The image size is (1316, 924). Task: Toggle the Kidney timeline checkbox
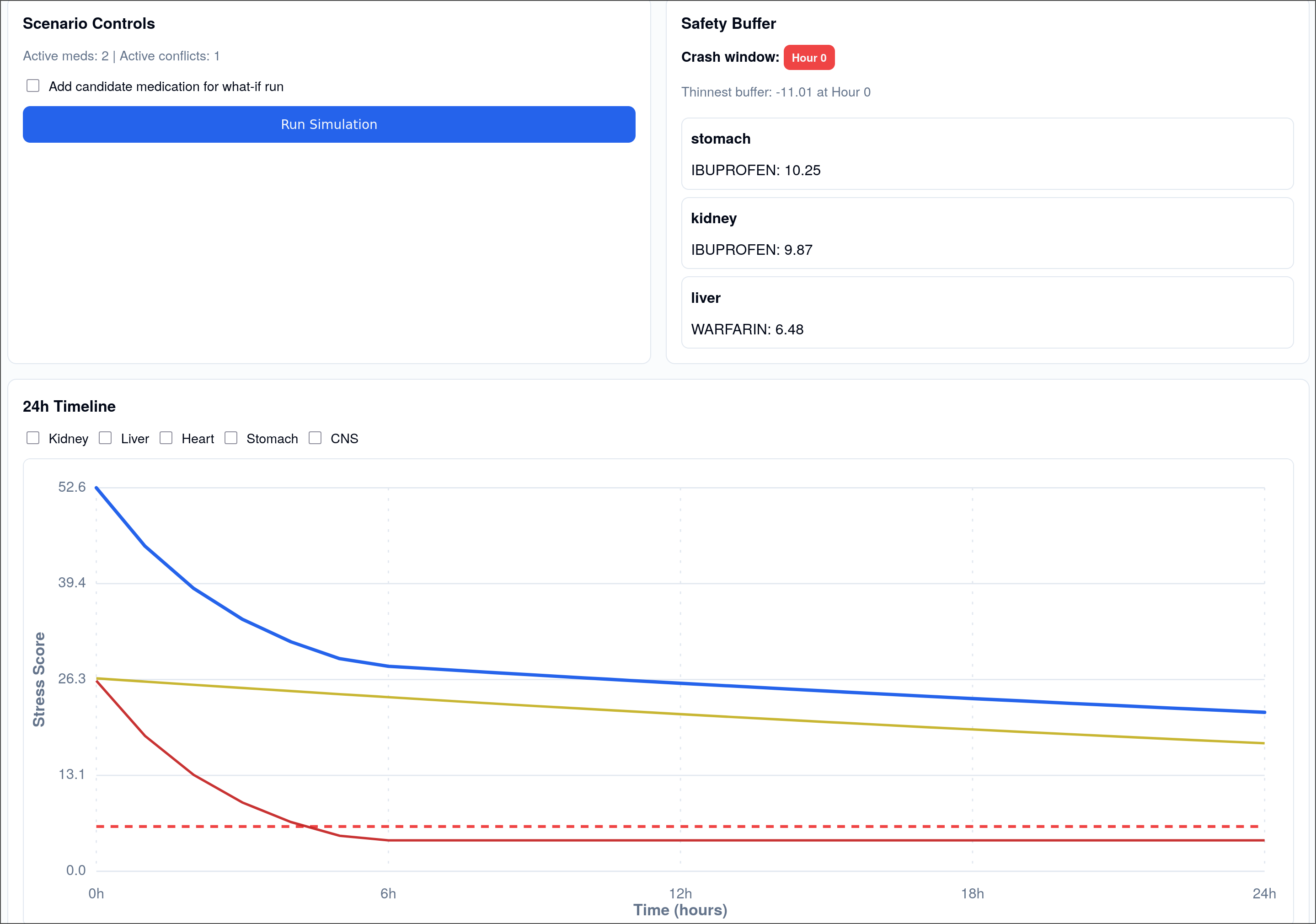pos(33,438)
